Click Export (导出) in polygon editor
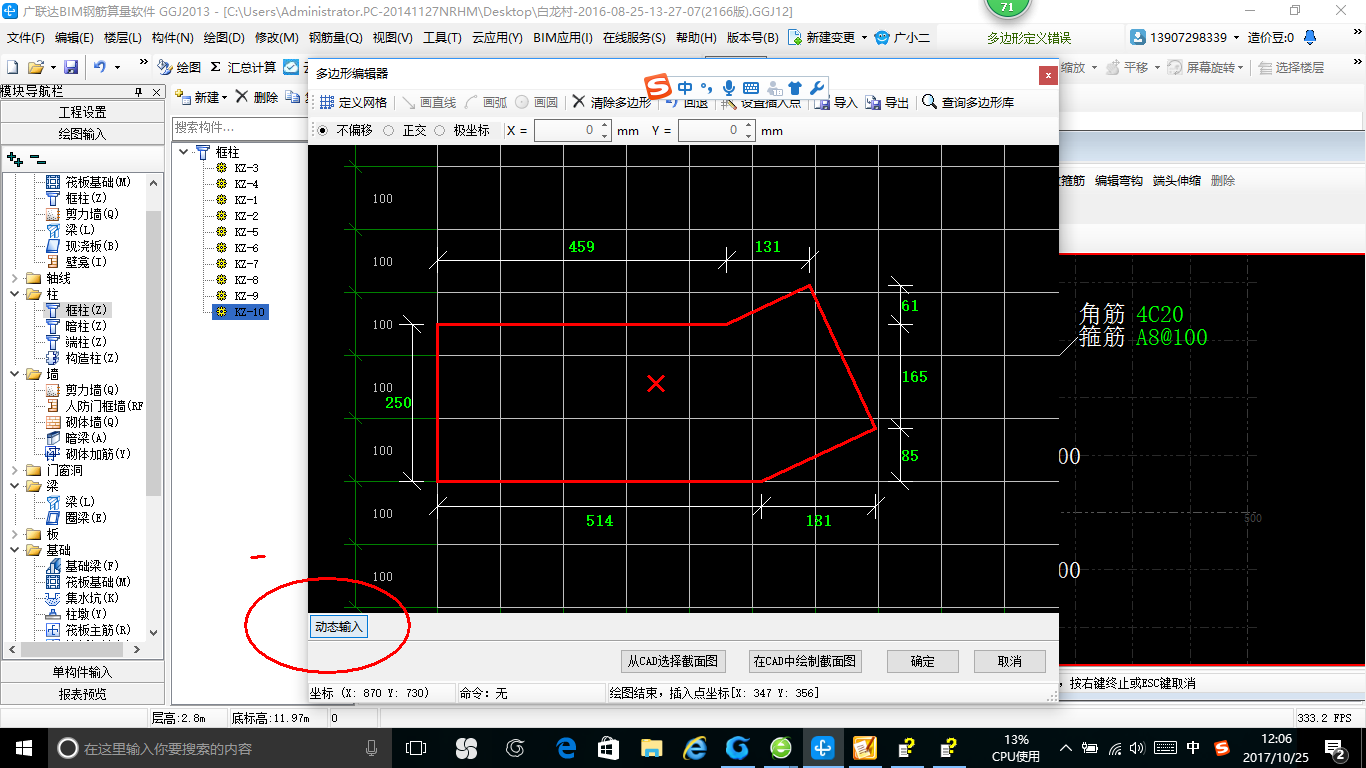The height and width of the screenshot is (768, 1366). (x=887, y=102)
